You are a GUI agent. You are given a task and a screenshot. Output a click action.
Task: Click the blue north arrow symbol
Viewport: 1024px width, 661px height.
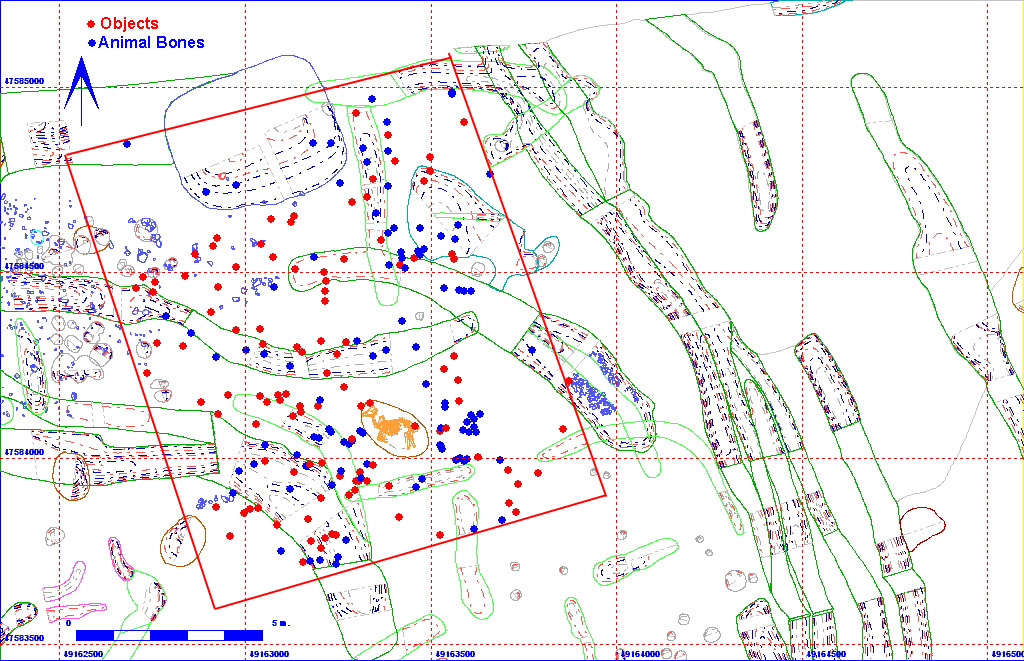[81, 87]
